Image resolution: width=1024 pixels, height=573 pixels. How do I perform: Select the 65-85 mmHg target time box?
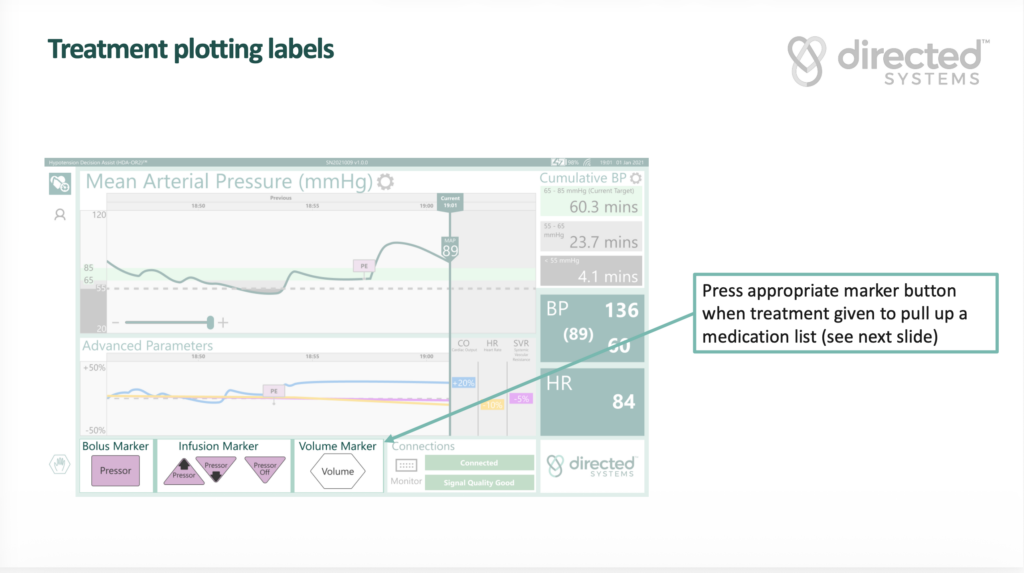point(591,201)
